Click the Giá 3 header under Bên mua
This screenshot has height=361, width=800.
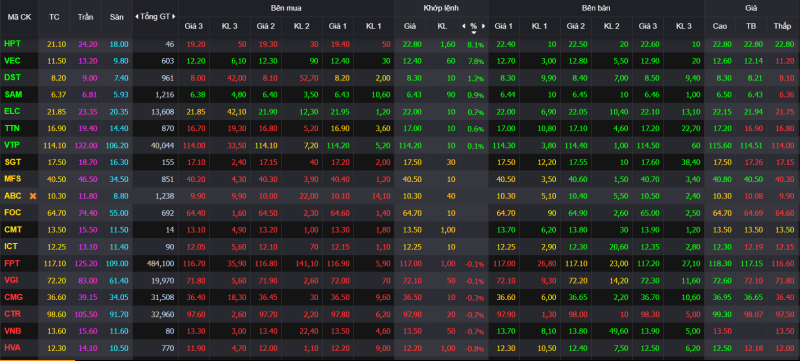194,26
